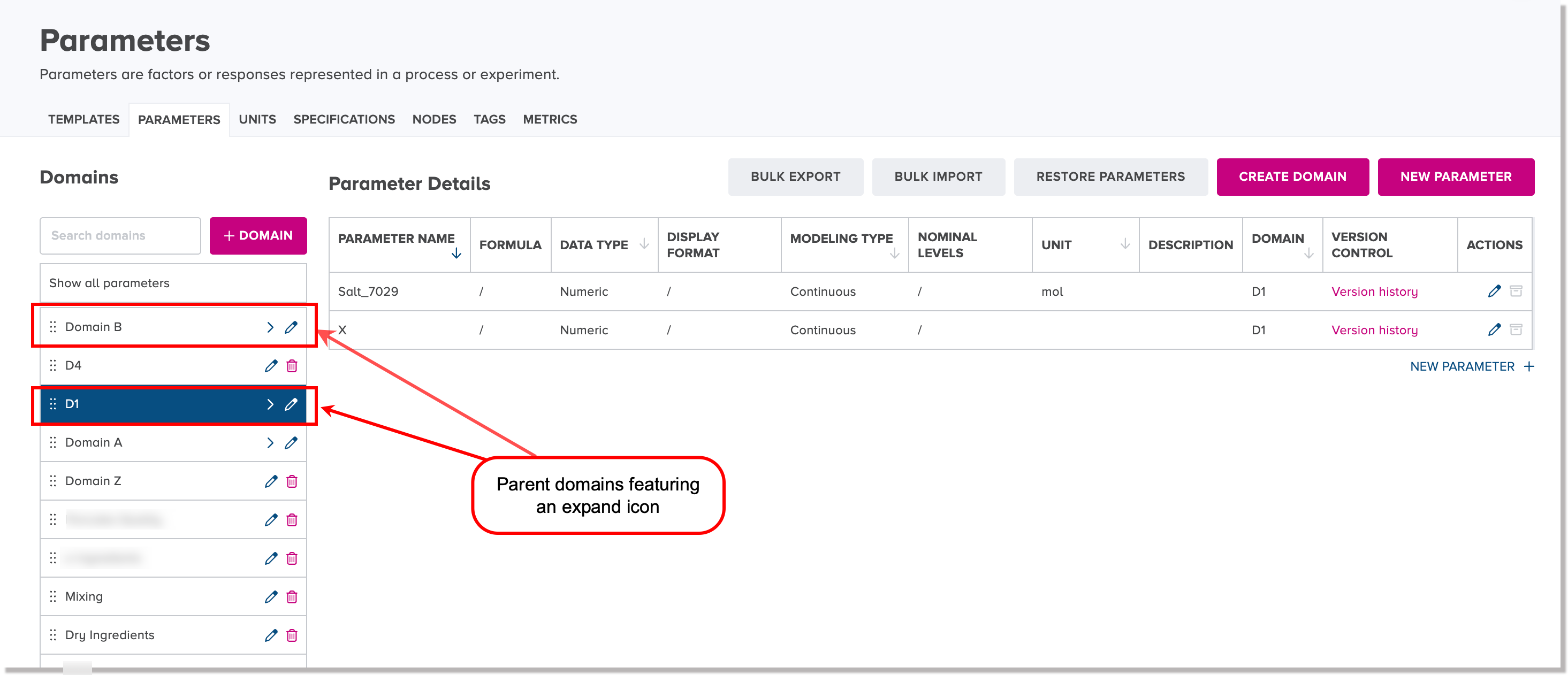Open the Units tab
1568x675 pixels.
(257, 119)
